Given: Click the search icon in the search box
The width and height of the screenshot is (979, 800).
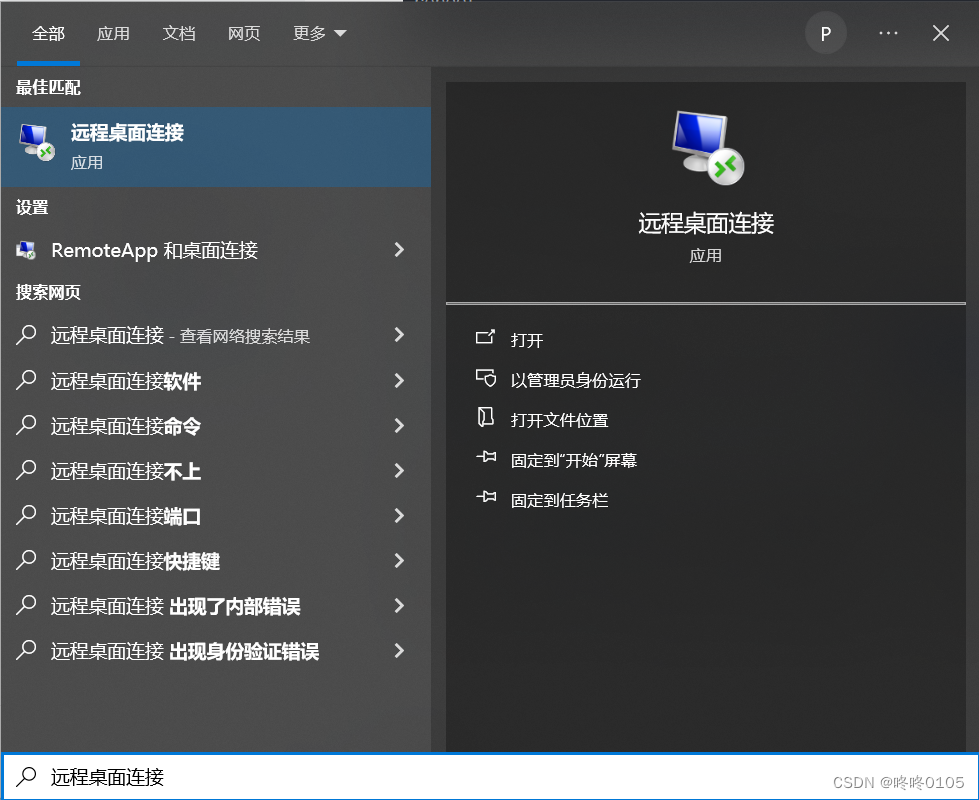Looking at the screenshot, I should tap(26, 776).
